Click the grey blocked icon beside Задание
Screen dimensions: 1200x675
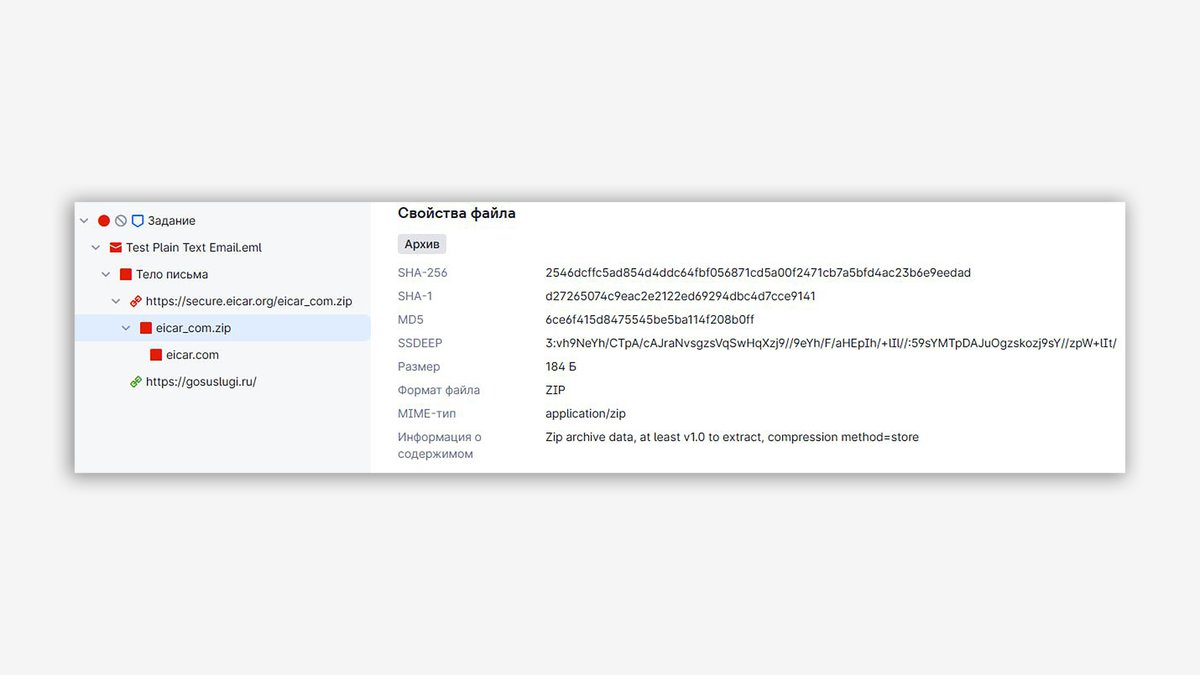[x=121, y=221]
